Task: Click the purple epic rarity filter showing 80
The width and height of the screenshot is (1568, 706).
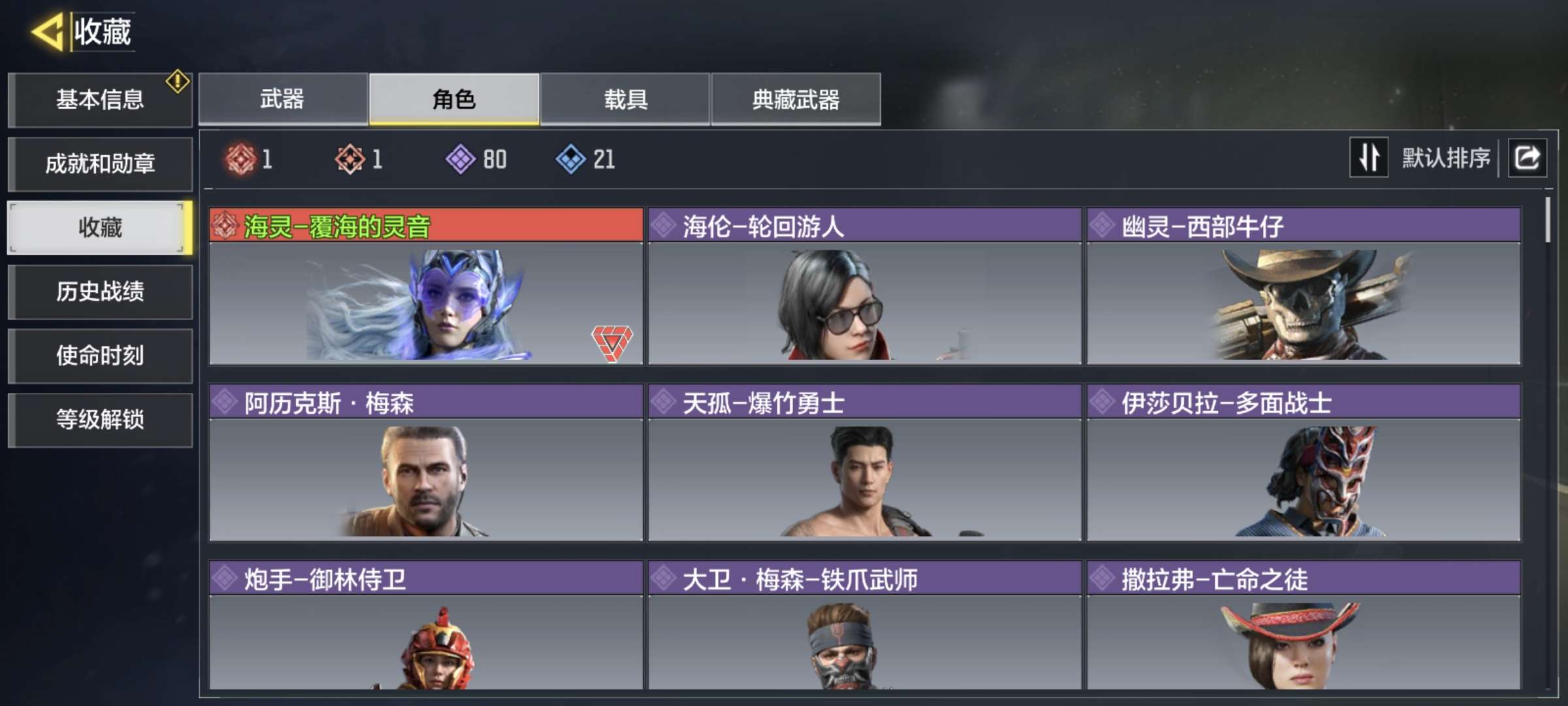Action: click(x=476, y=159)
